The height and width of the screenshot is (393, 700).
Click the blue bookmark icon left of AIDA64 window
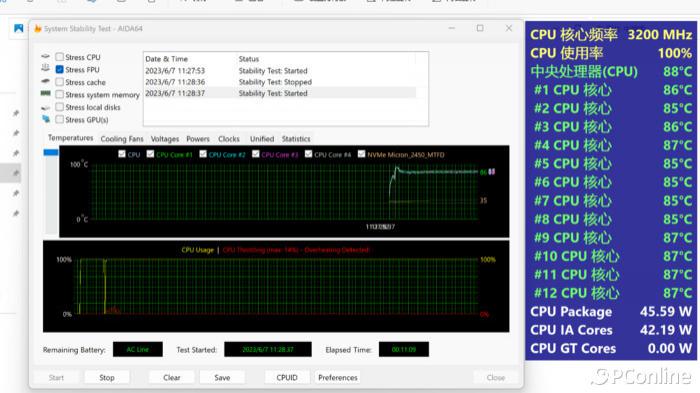coord(18,29)
